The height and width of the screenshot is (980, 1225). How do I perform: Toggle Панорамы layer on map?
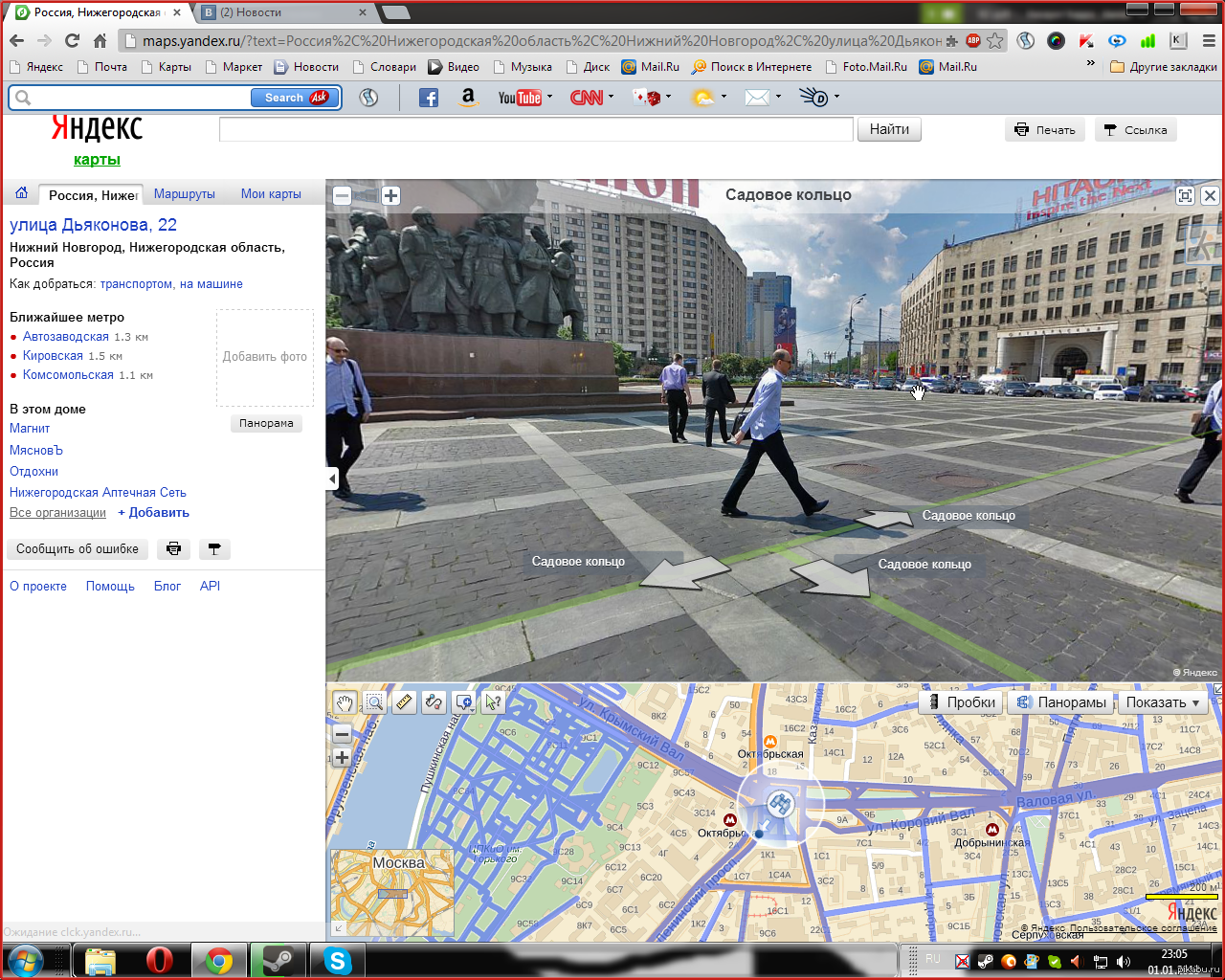coord(1061,702)
